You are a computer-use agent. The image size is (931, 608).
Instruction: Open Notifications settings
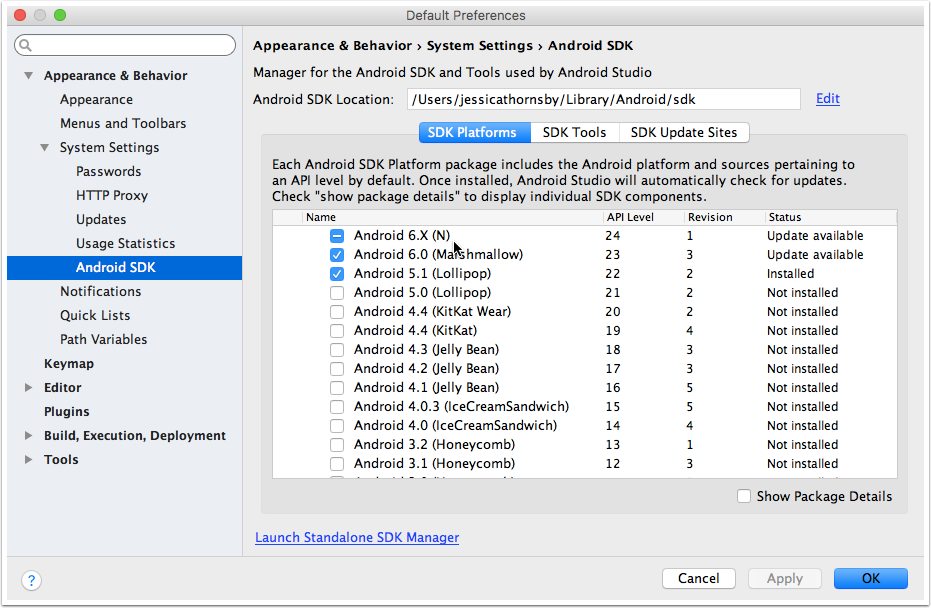coord(100,292)
